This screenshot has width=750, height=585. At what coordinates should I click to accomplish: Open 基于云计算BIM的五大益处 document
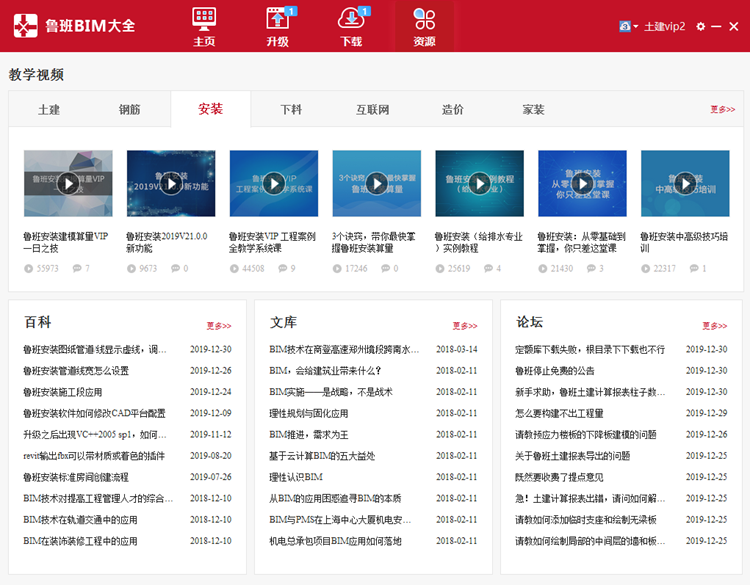point(322,456)
